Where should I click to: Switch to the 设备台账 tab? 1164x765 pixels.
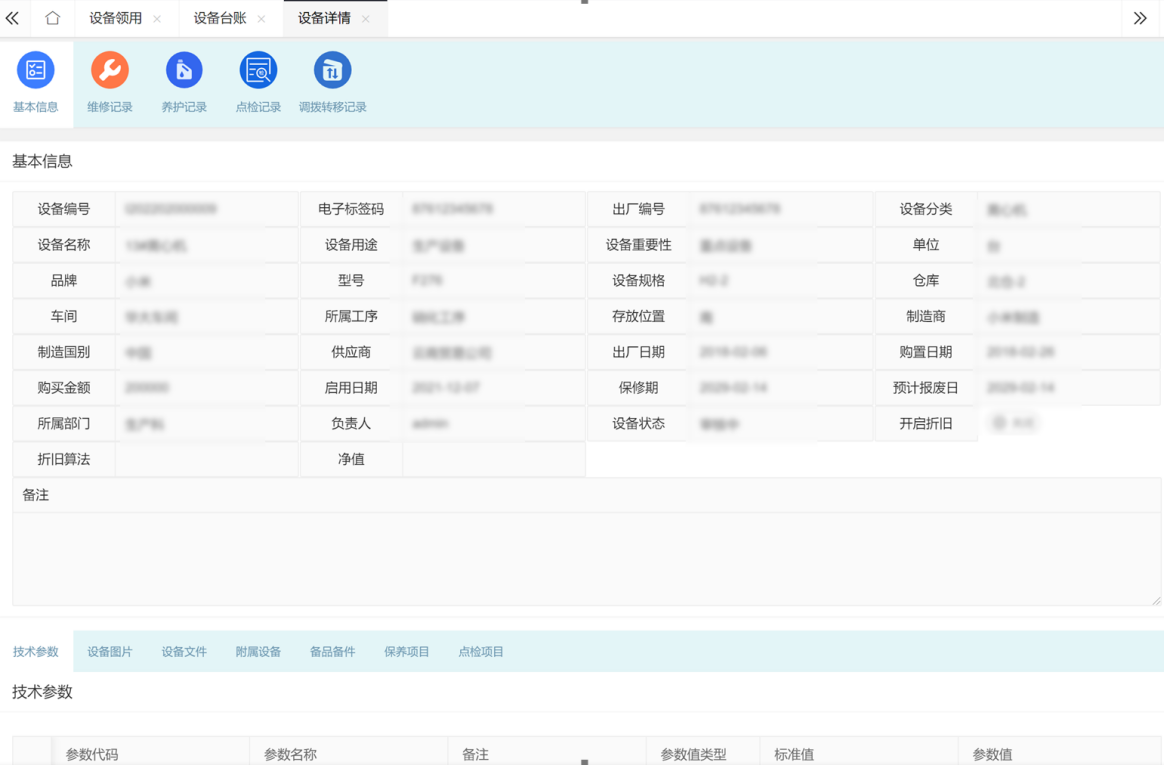click(x=219, y=18)
